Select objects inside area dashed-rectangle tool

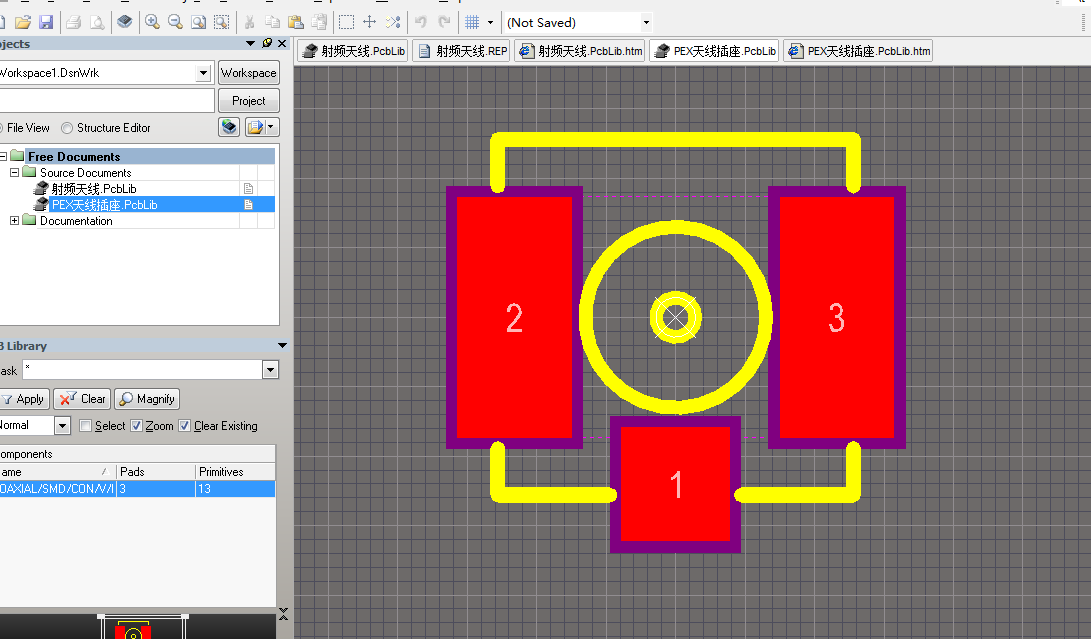click(346, 22)
